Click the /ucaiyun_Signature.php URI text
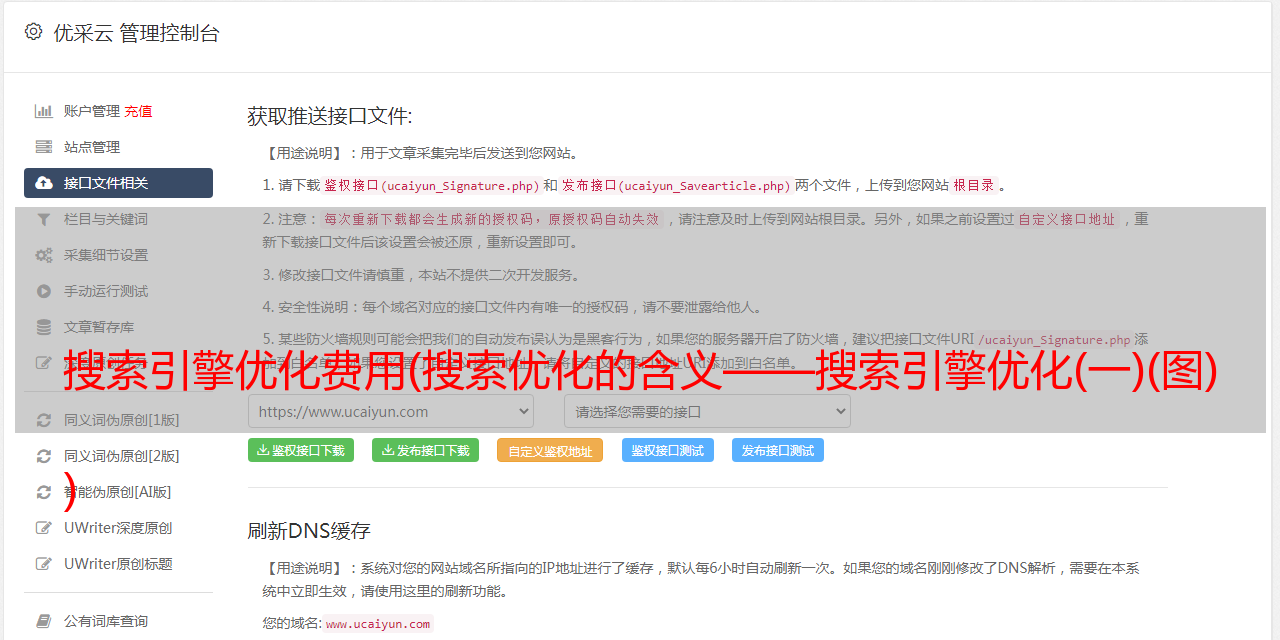Viewport: 1280px width, 640px height. 1054,340
